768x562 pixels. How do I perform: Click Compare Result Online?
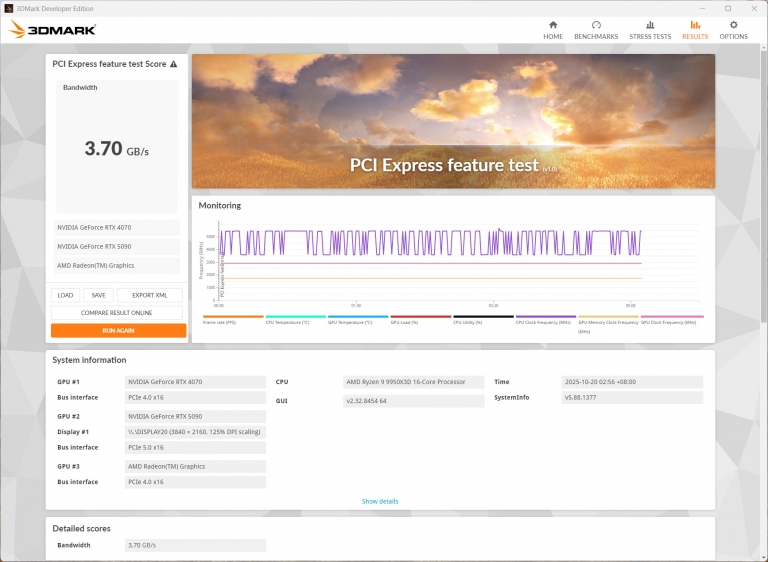click(x=117, y=313)
